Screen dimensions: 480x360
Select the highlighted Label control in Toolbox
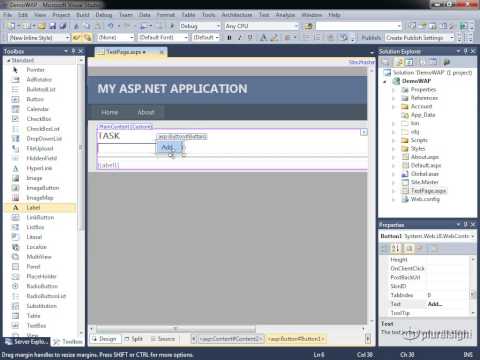pos(40,208)
